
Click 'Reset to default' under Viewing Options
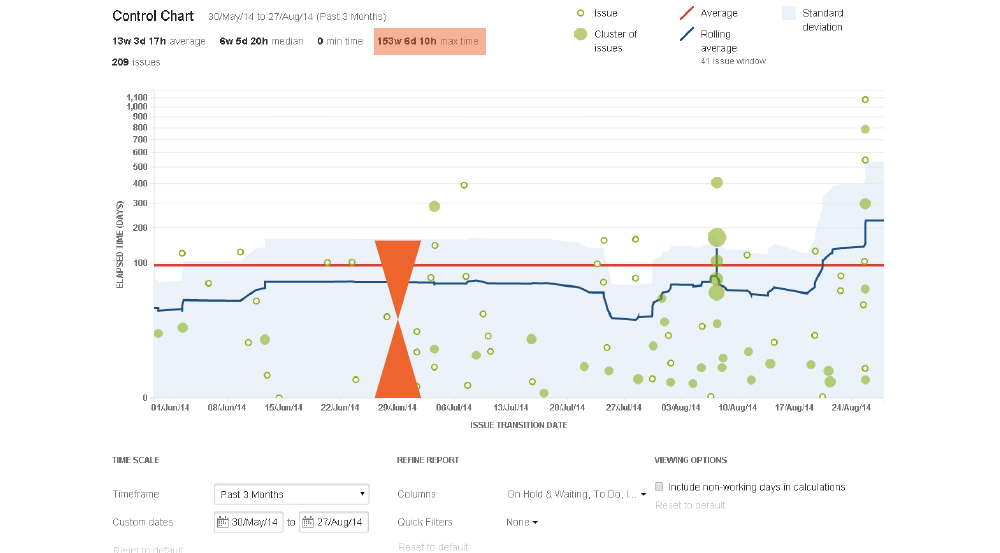[690, 505]
